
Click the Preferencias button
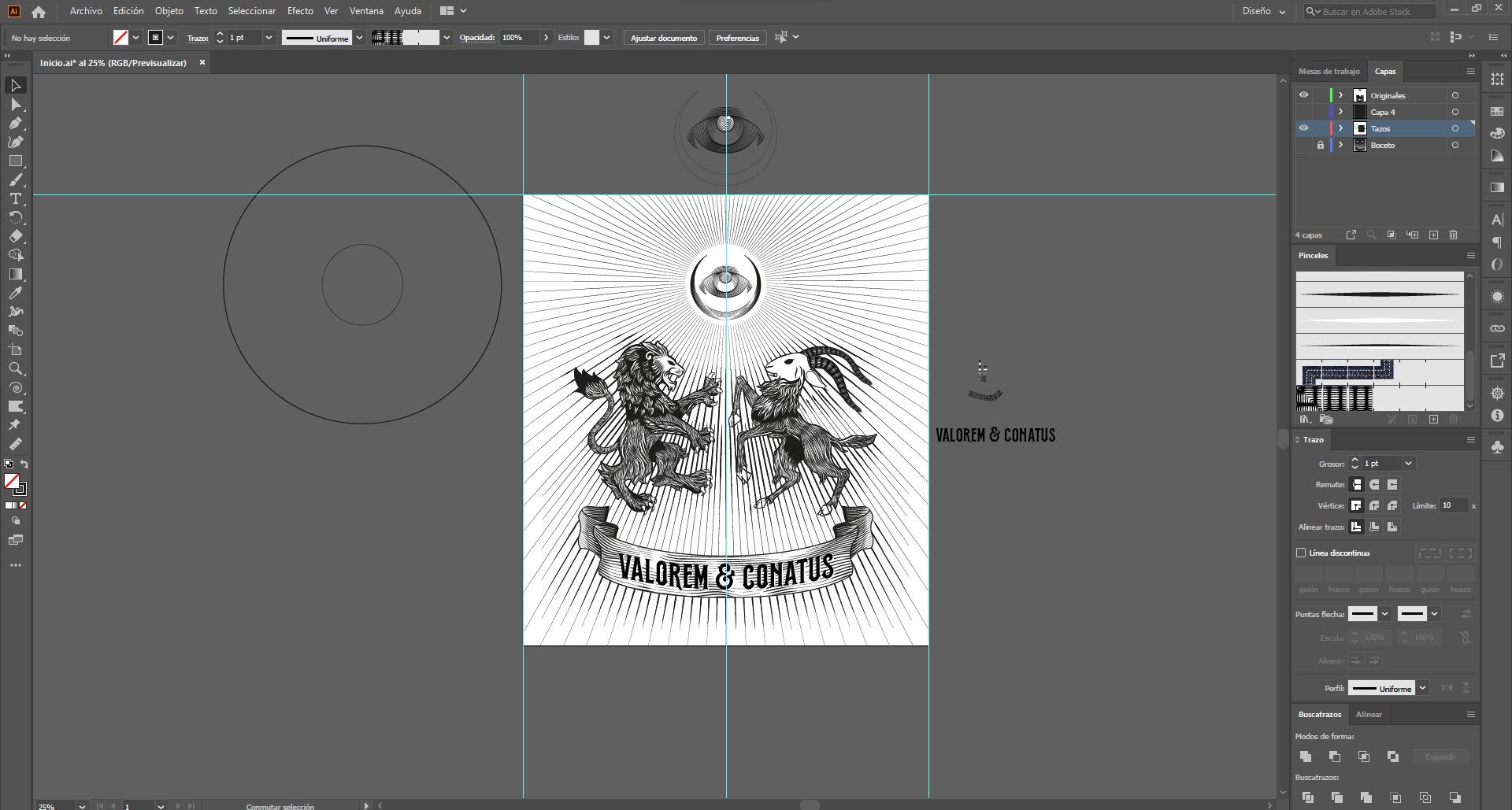pyautogui.click(x=737, y=38)
